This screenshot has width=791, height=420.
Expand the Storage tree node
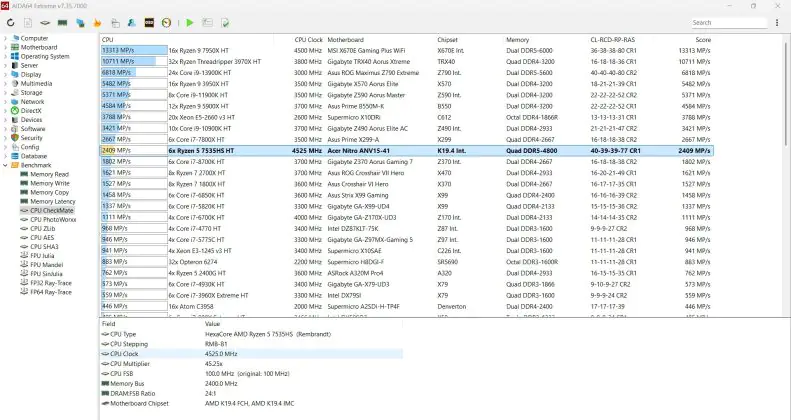tap(6, 93)
